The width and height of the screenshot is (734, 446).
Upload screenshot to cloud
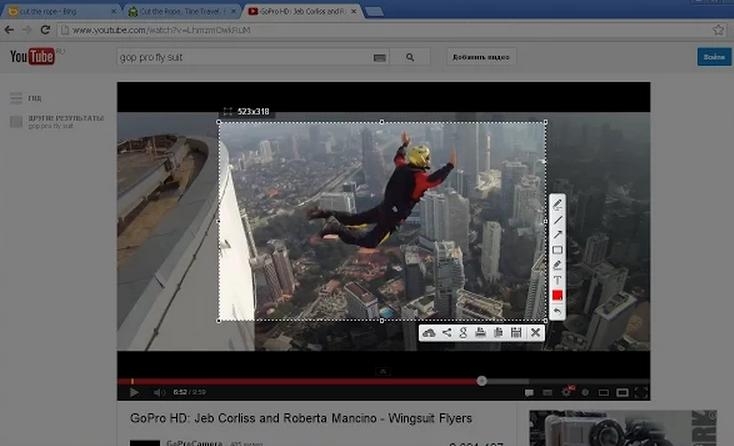click(429, 333)
